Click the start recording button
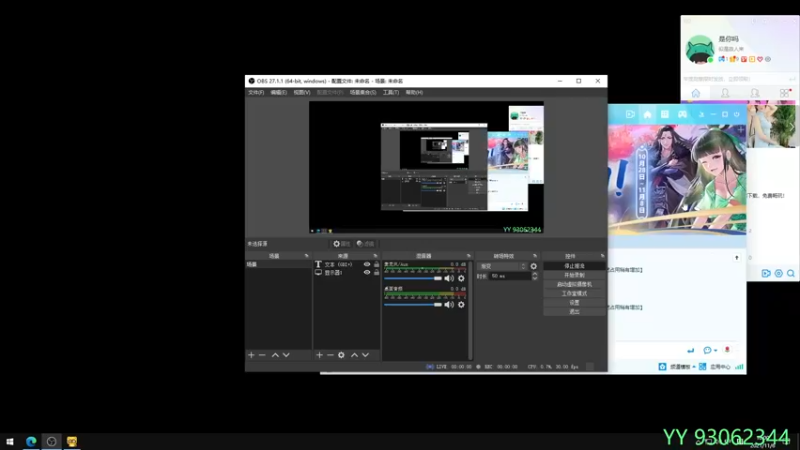 tap(574, 275)
